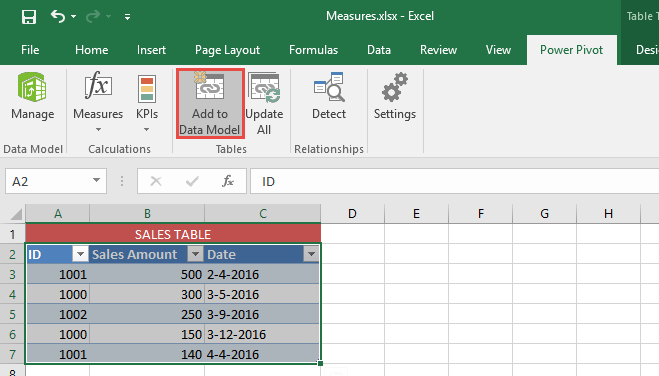The width and height of the screenshot is (659, 376).
Task: Click the Undo arrow icon
Action: coord(58,16)
